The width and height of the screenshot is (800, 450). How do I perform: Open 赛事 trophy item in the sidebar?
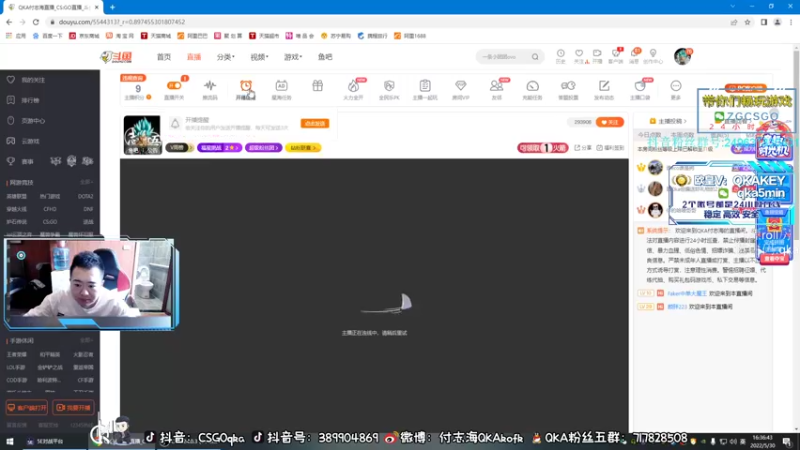[27, 161]
